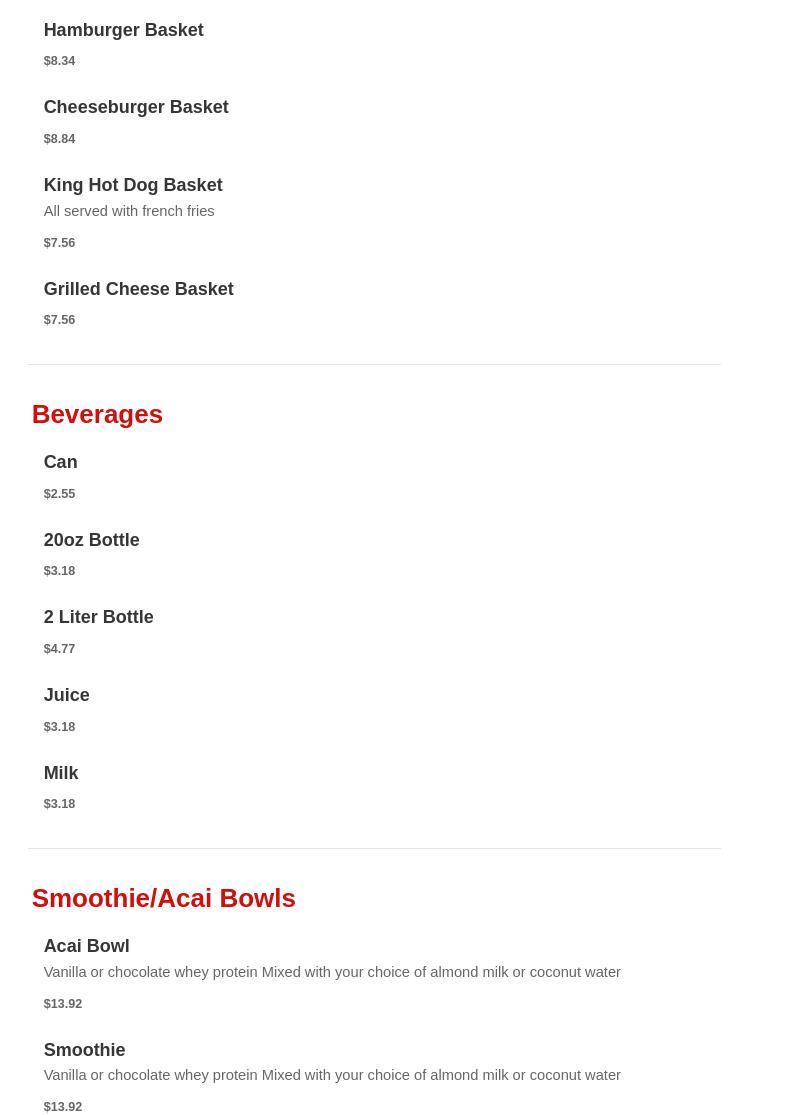Viewport: 785px width, 1115px height.
Task: Click the $8.34 Hamburger Basket price
Action: pyautogui.click(x=59, y=61)
